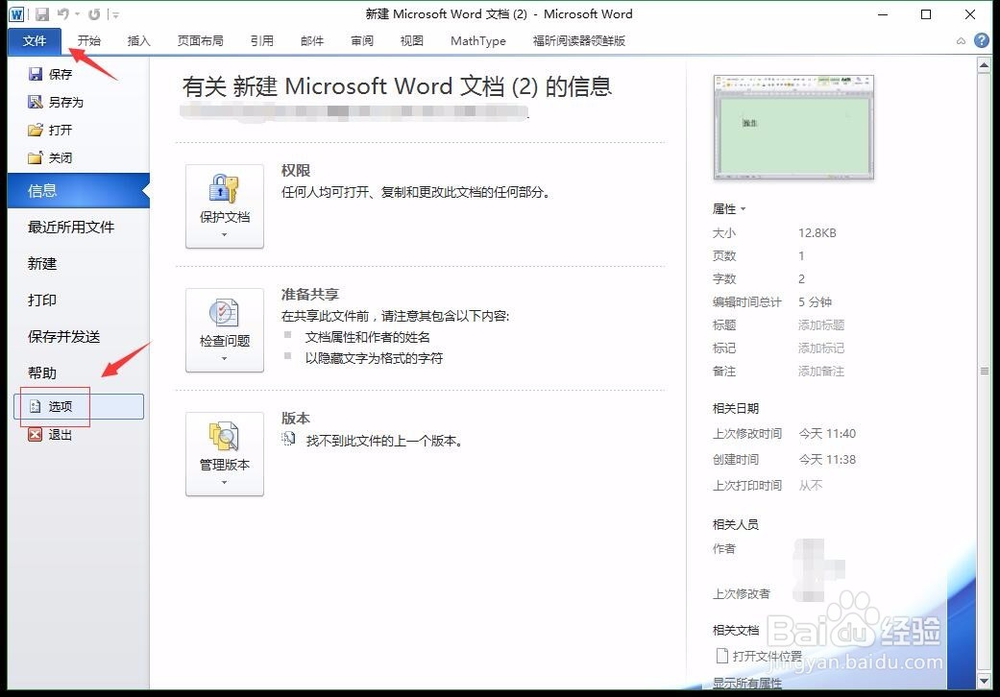The image size is (1000, 697).
Task: Switch to the 邮件 ribbon tab
Action: click(312, 41)
